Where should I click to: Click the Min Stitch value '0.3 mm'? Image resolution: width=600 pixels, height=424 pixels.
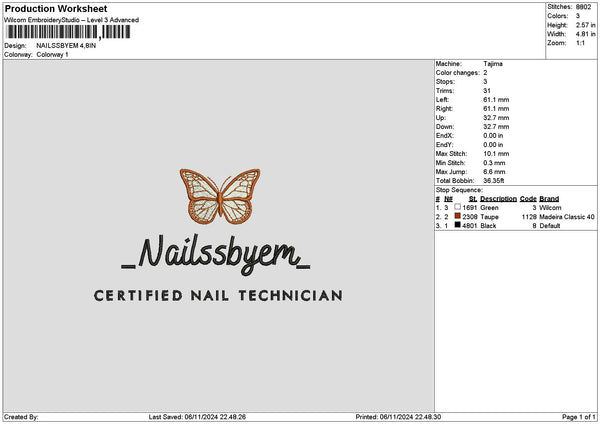494,163
